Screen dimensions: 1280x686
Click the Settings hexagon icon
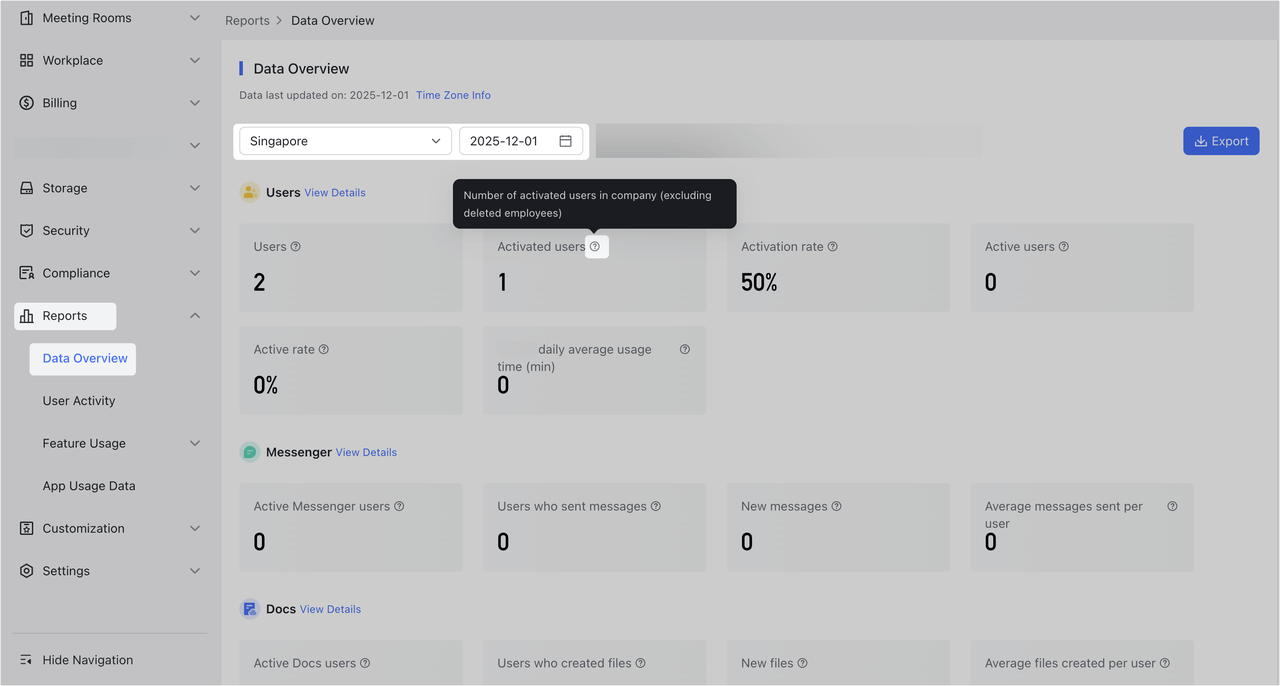[x=27, y=571]
